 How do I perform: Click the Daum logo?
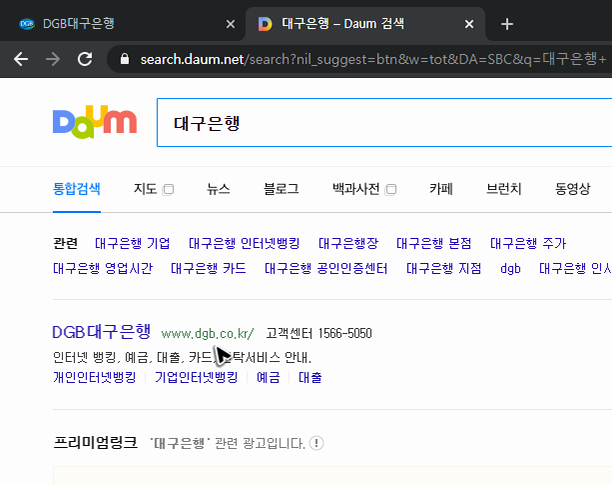click(95, 122)
